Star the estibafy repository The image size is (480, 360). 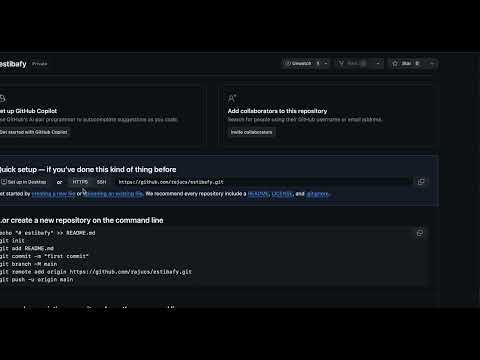point(406,63)
